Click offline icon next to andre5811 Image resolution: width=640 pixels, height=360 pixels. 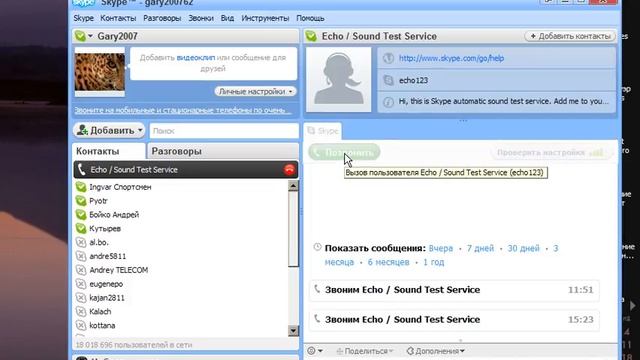pos(81,256)
